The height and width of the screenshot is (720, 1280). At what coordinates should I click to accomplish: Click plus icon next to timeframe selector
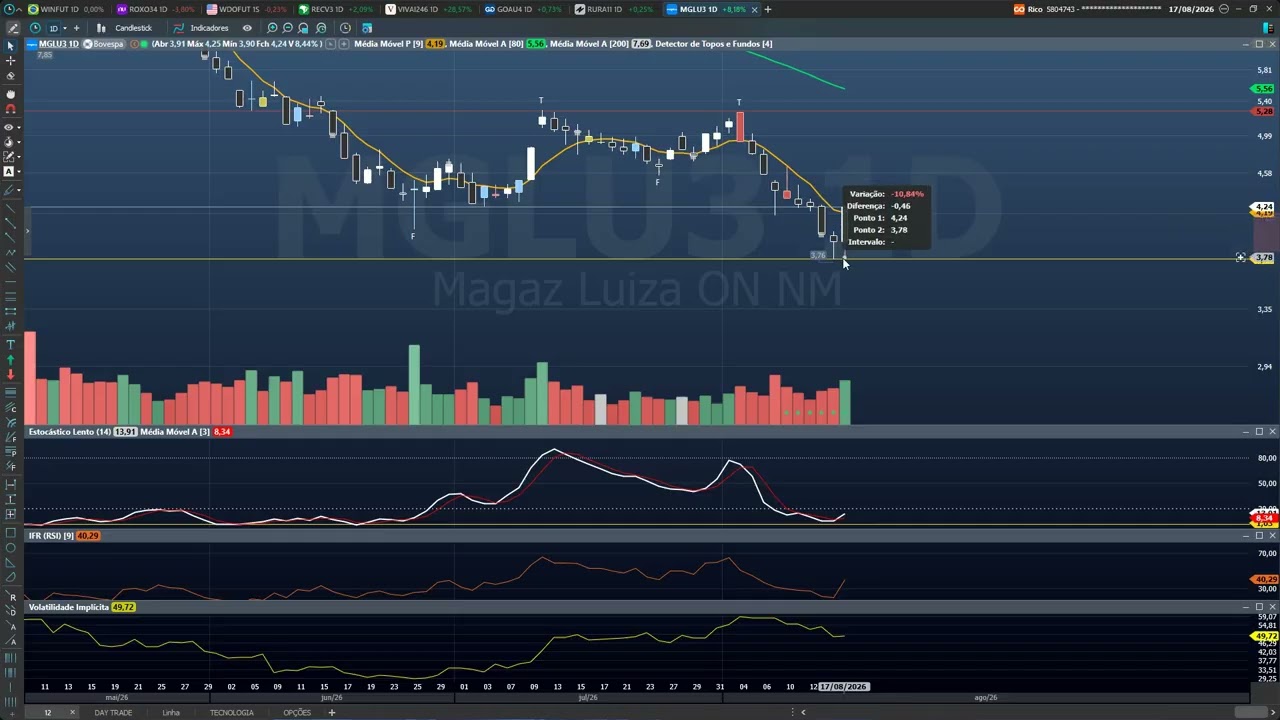pos(76,28)
